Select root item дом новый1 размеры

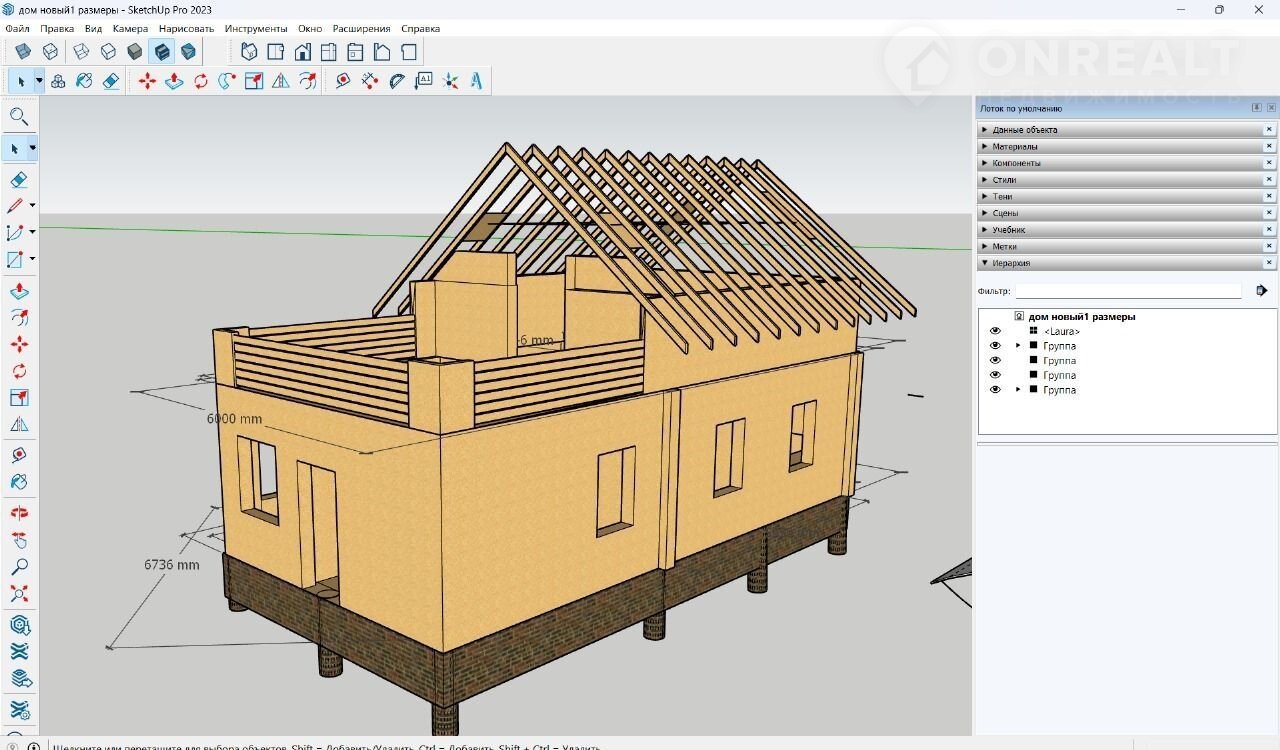[x=1081, y=317]
